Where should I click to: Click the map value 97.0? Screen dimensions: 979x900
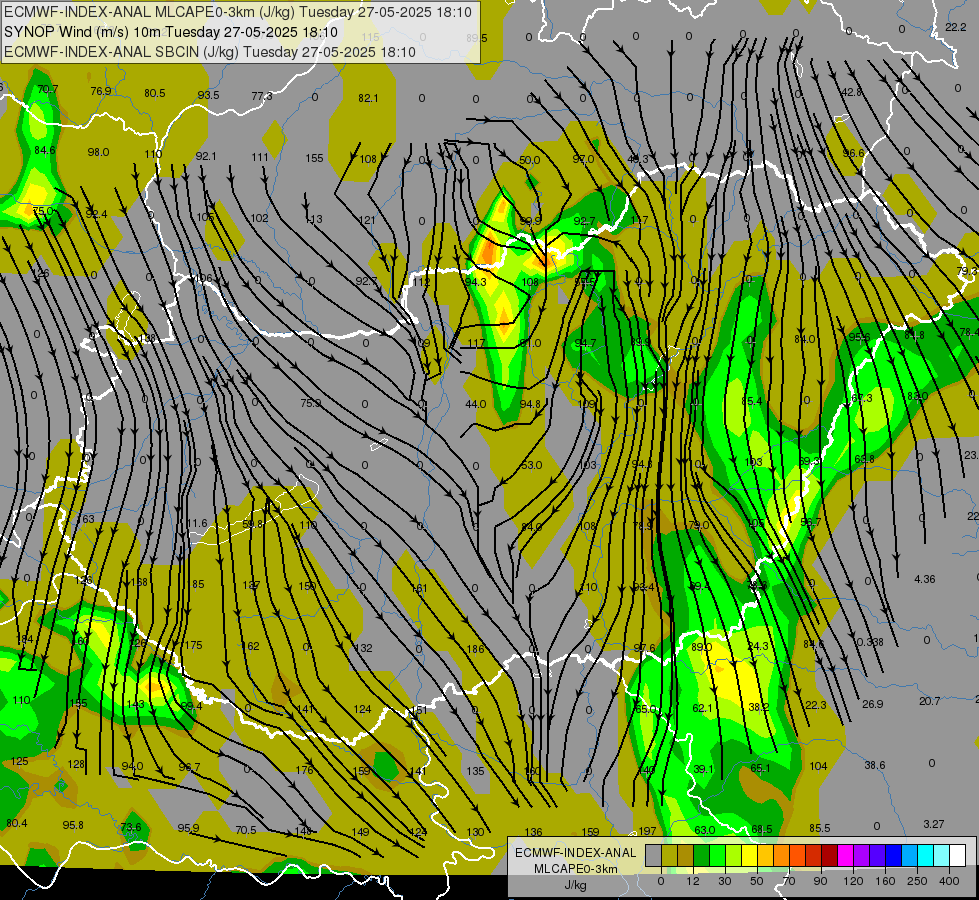[x=583, y=159]
